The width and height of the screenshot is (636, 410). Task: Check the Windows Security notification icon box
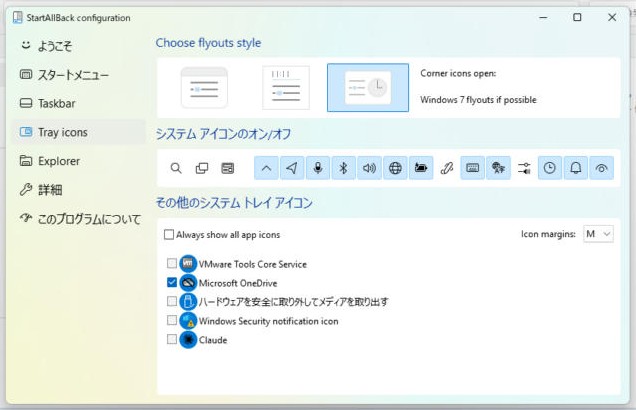(x=172, y=320)
